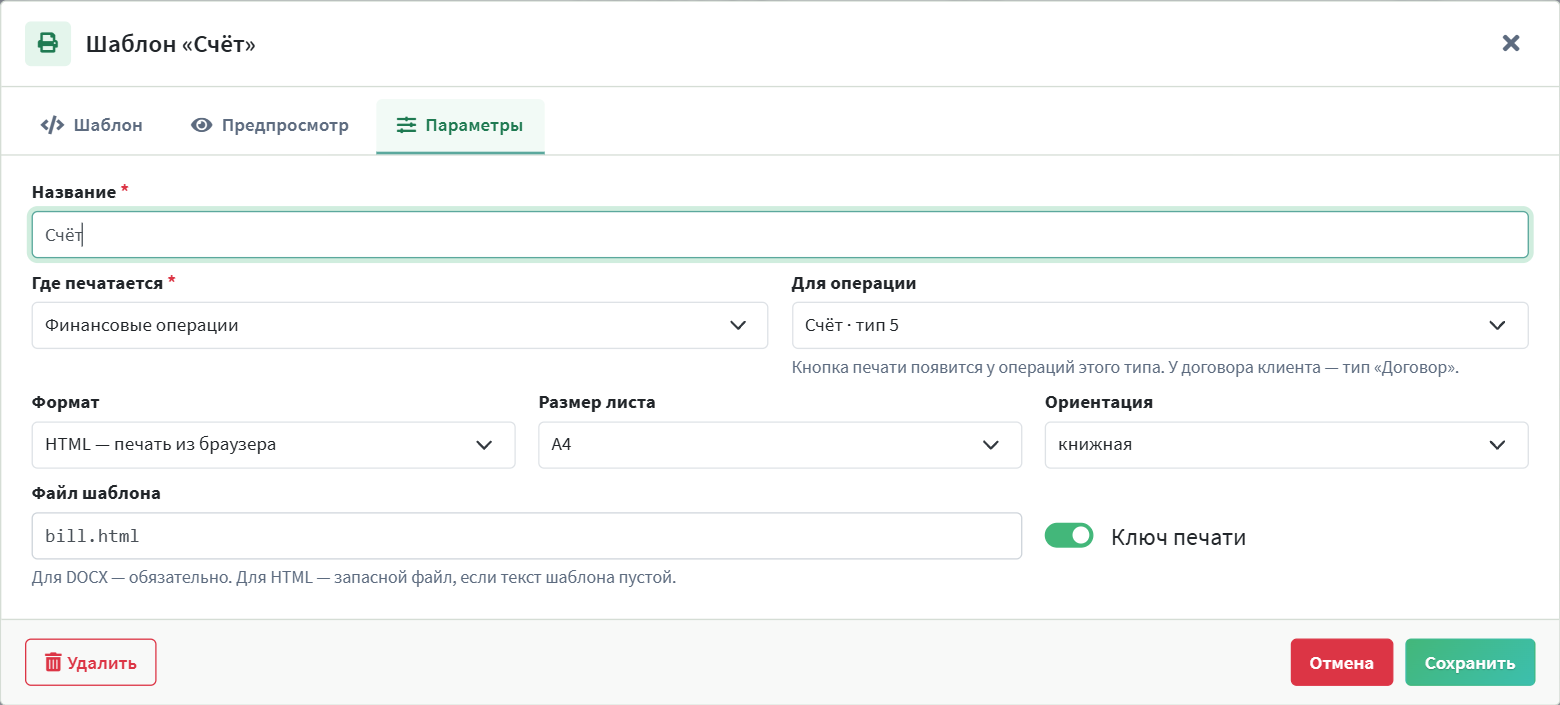Click the «Формат» field label
Screen dimensions: 1560x705
click(x=66, y=402)
